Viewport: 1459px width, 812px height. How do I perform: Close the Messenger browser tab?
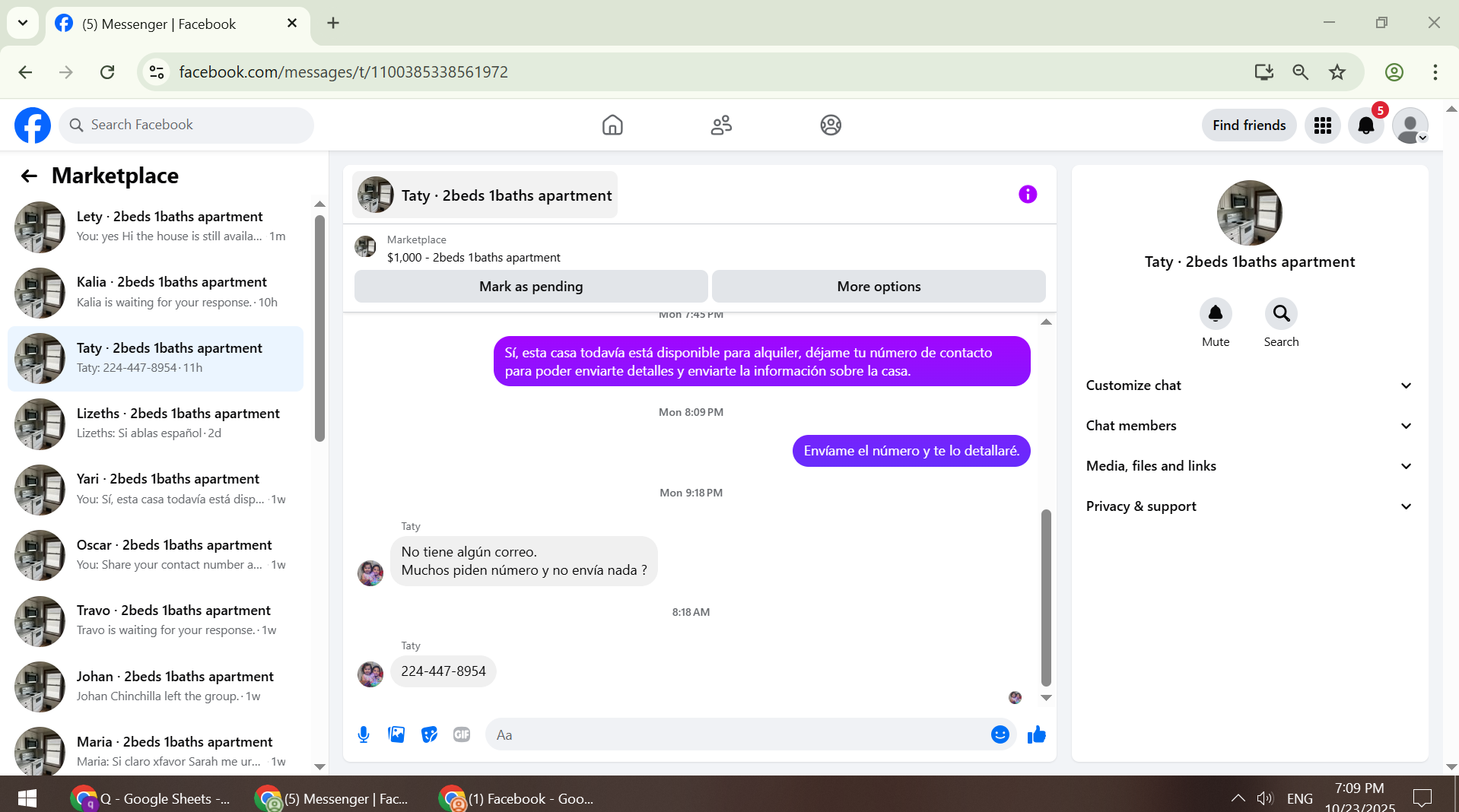292,24
